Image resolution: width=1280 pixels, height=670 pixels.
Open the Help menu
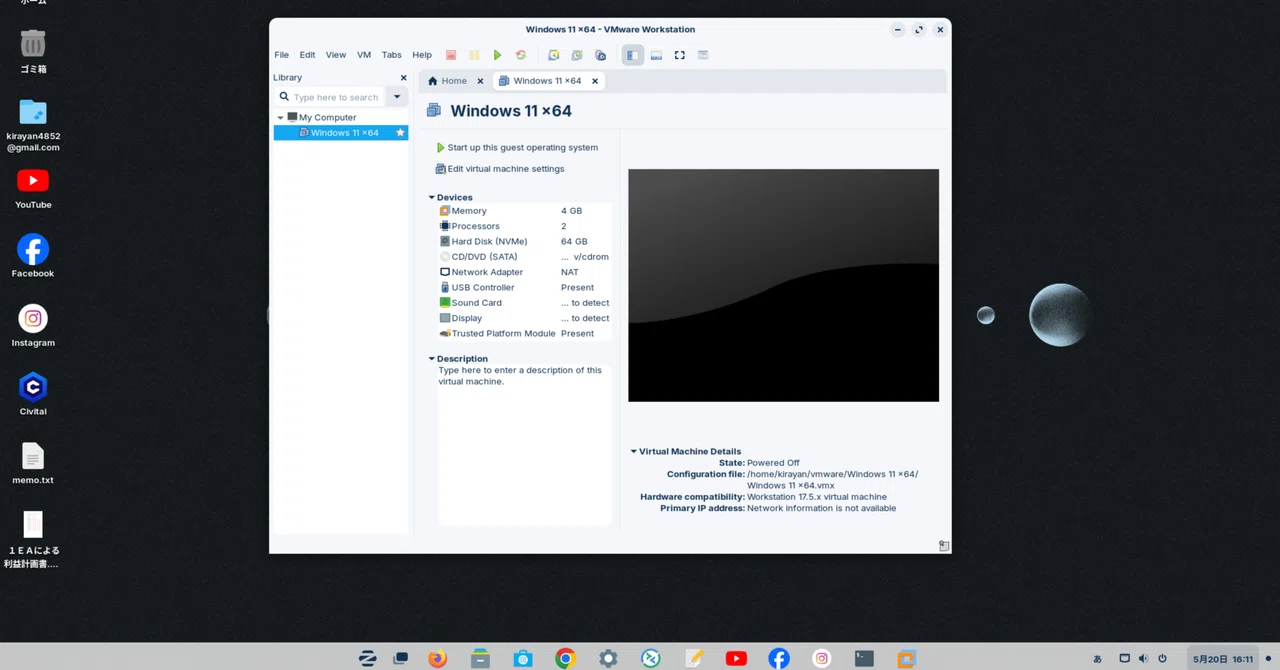pyautogui.click(x=422, y=55)
